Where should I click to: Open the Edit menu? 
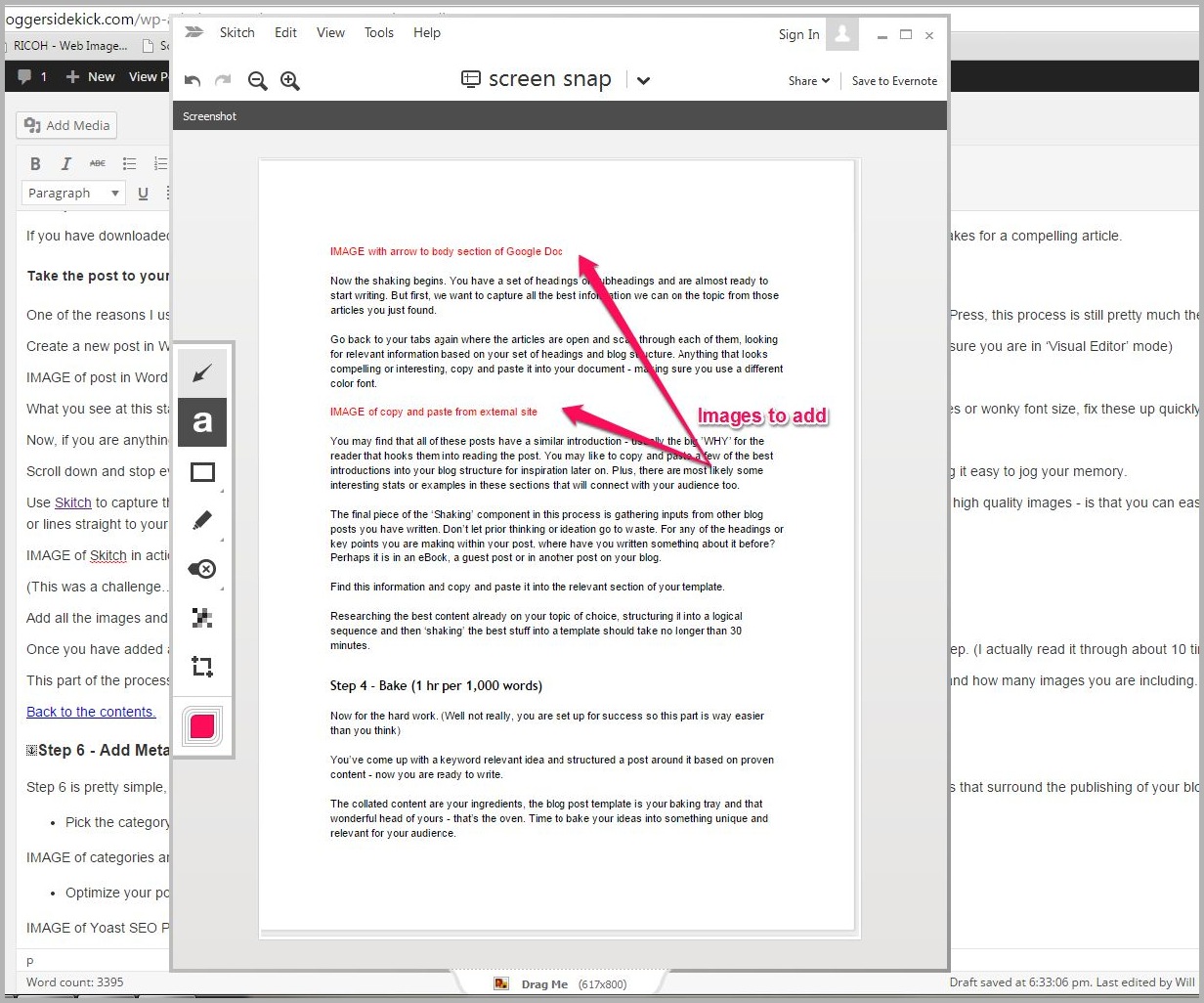tap(285, 32)
